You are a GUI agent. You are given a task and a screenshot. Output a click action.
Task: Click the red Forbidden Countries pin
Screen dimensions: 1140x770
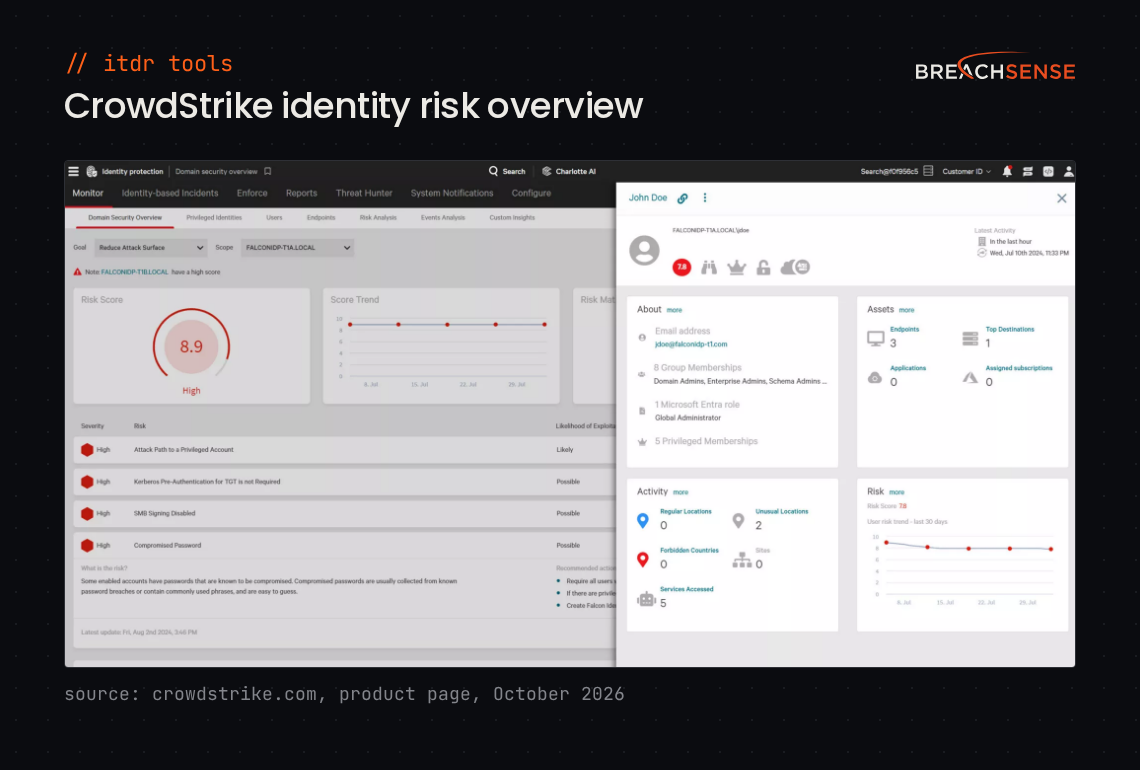click(x=643, y=560)
